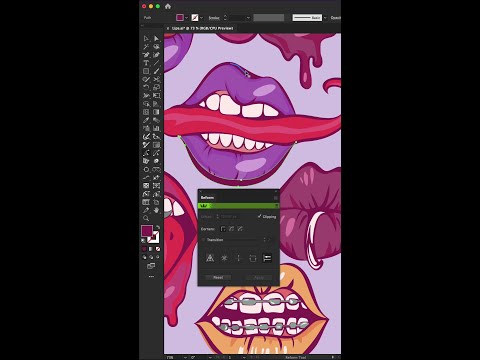The height and width of the screenshot is (360, 480).
Task: Select the Pen tool
Action: click(146, 55)
